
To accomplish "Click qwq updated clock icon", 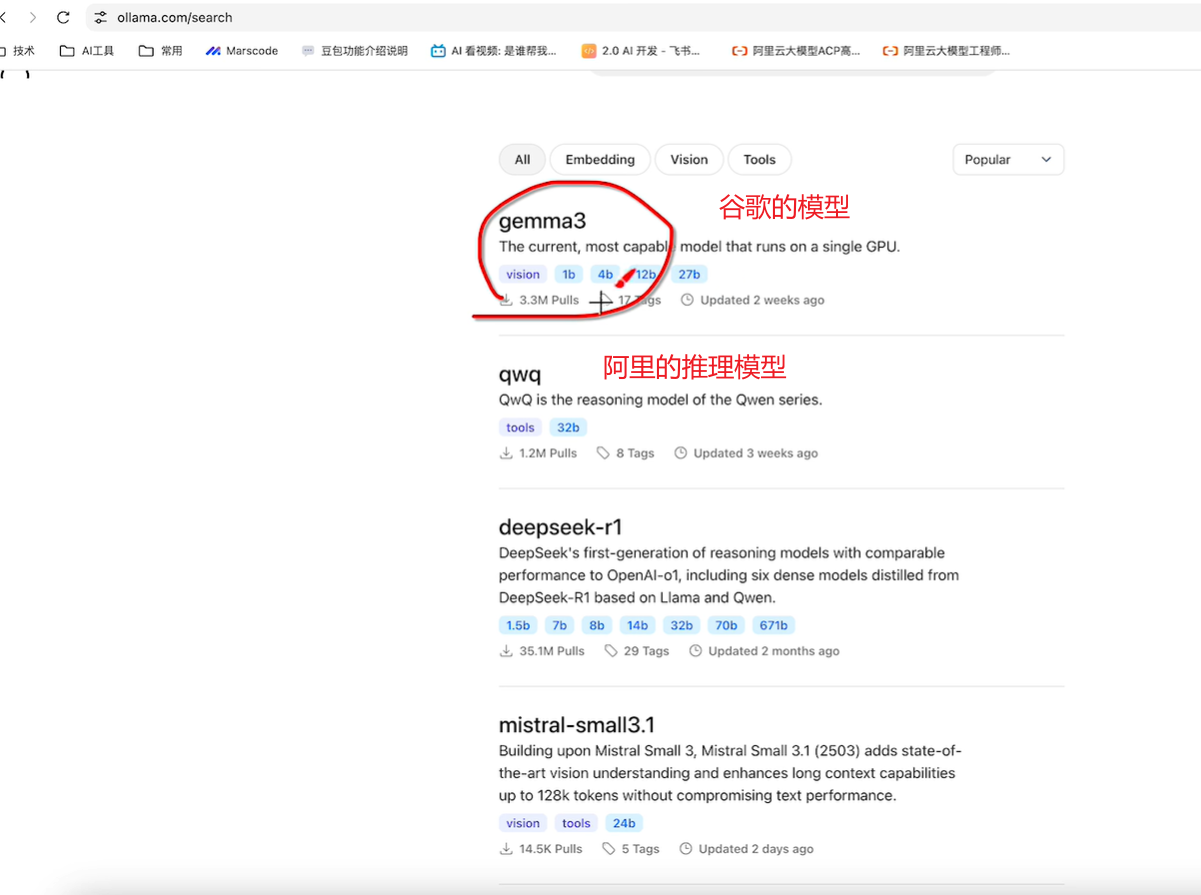I will click(681, 453).
